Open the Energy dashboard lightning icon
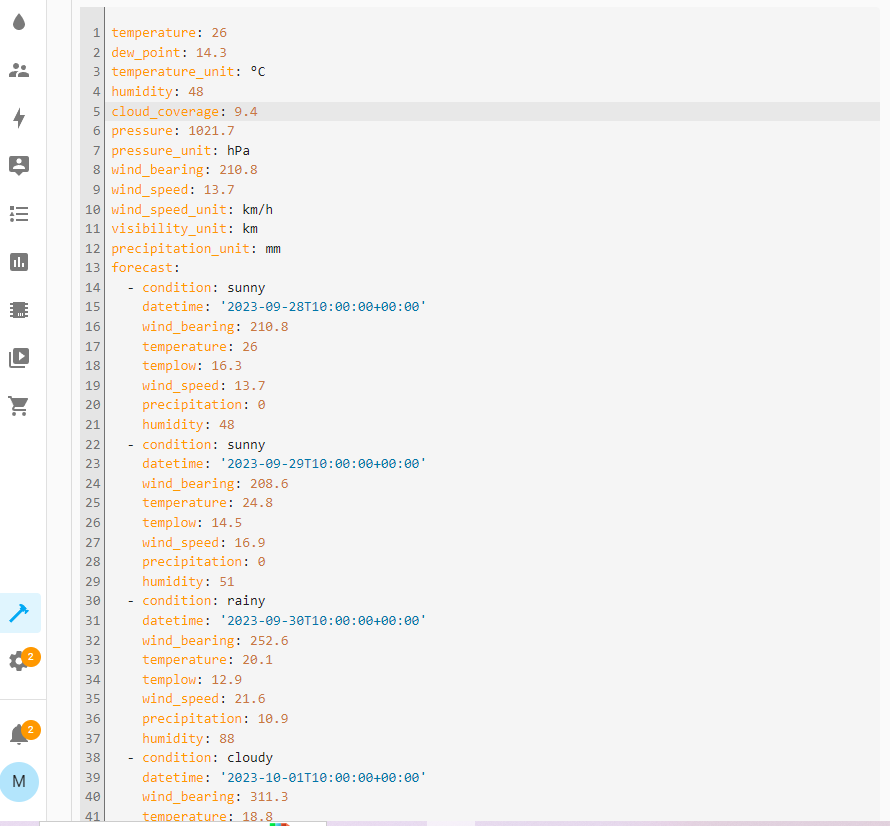890x826 pixels. [19, 118]
